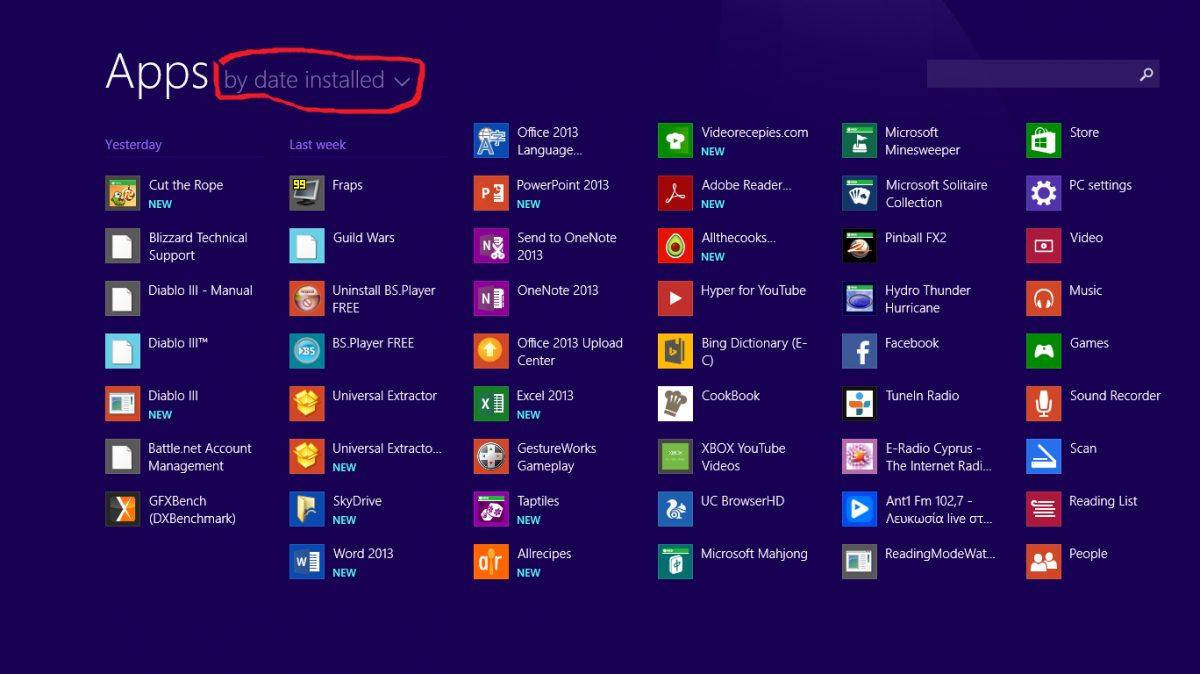Launch the Games controller icon
The image size is (1200, 674).
click(x=1043, y=351)
